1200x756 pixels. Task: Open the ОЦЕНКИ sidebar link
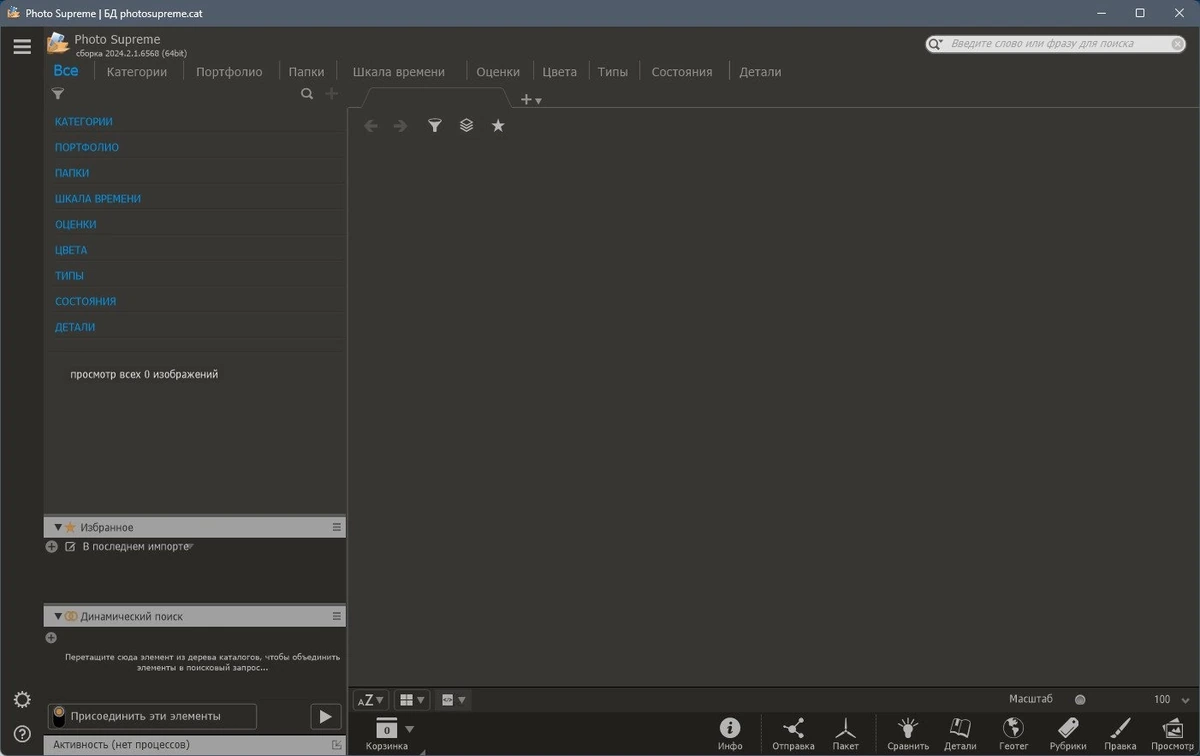coord(76,225)
